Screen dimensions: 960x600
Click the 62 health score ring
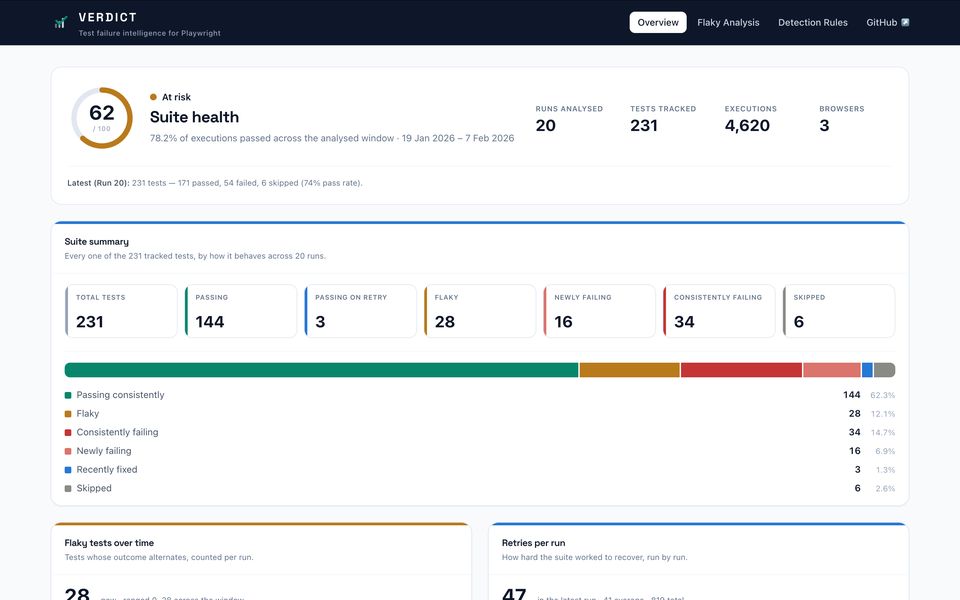102,118
